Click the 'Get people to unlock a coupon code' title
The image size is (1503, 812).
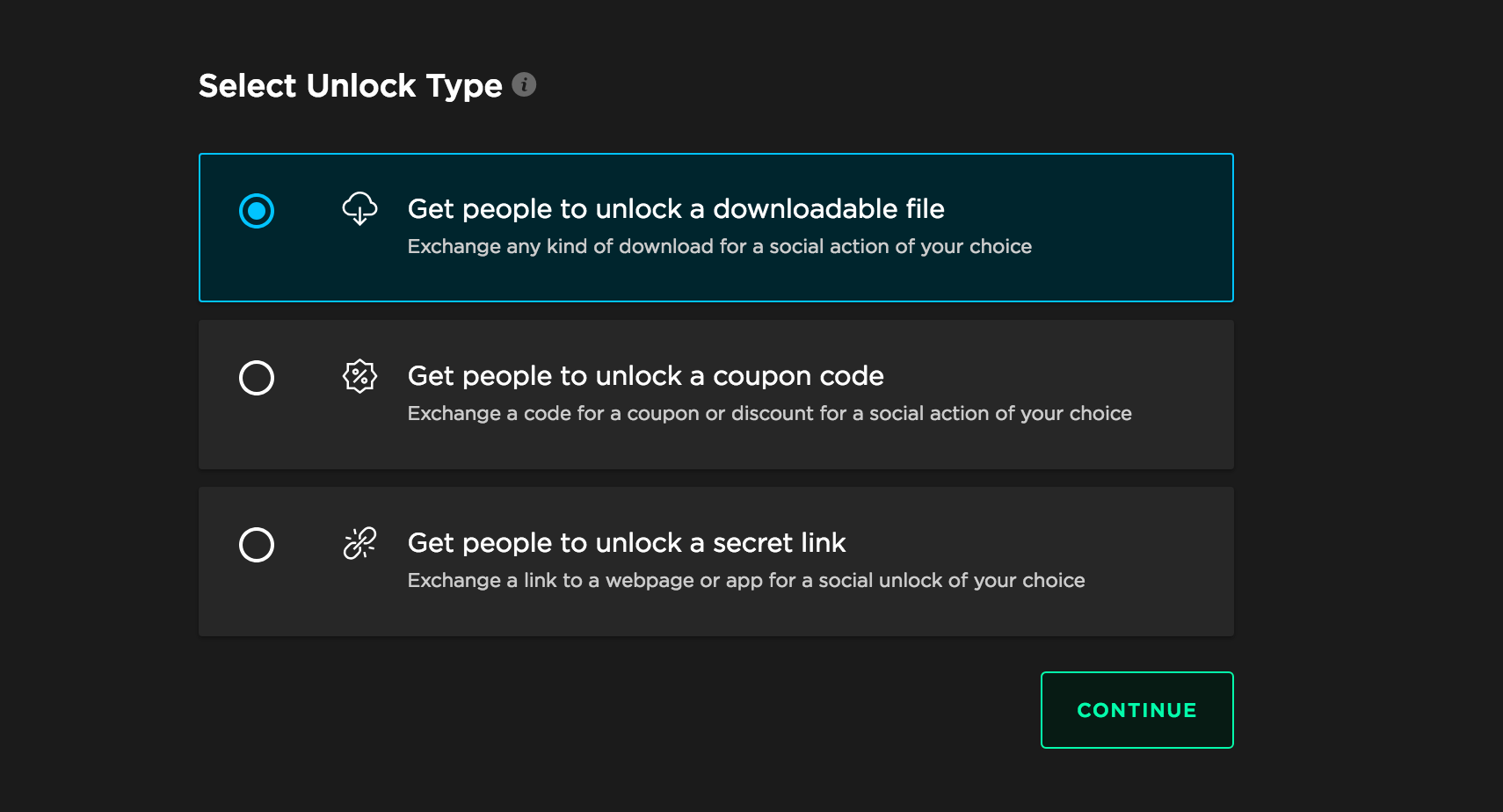tap(646, 375)
